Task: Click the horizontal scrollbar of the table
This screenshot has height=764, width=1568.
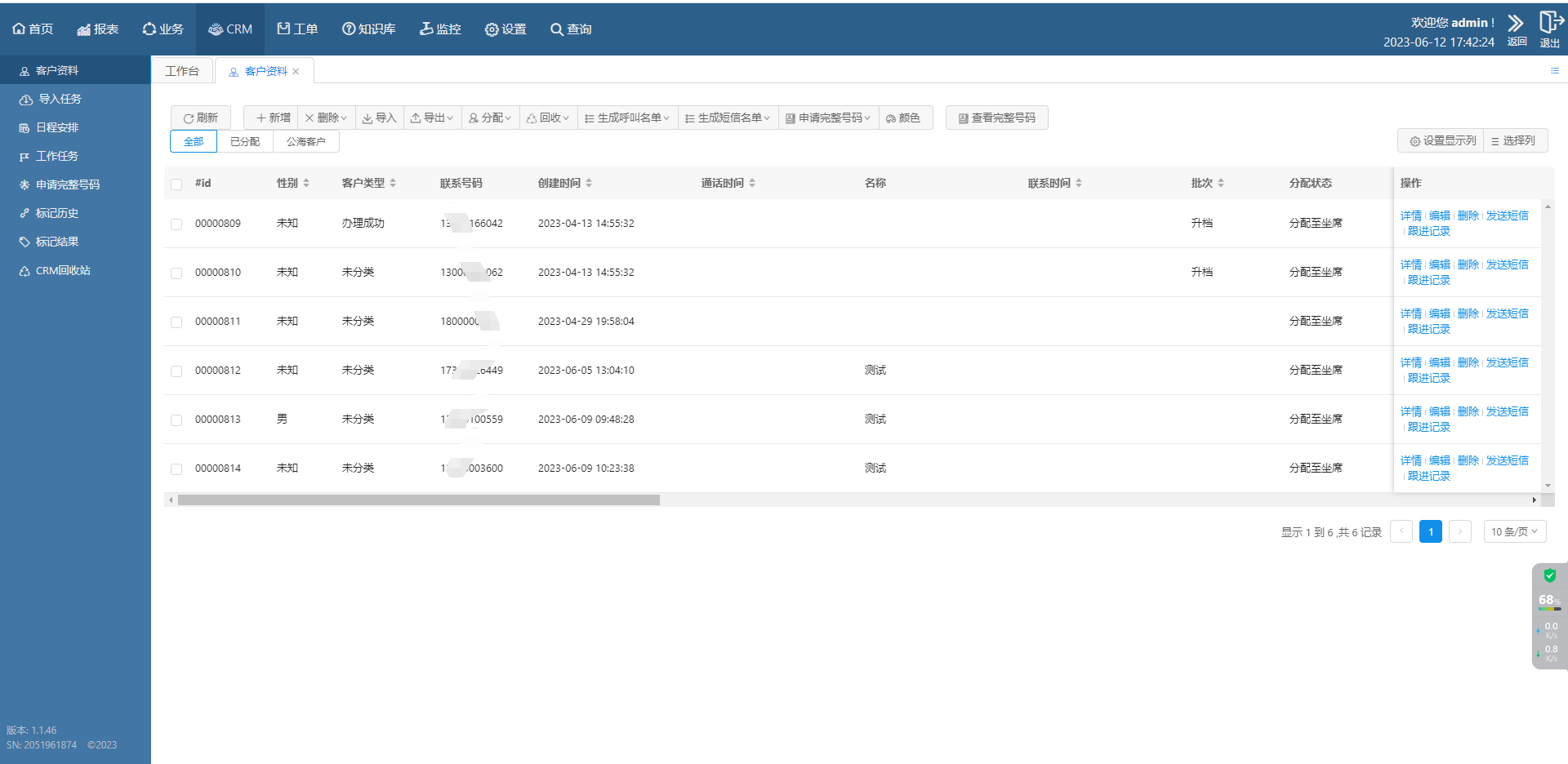Action: [418, 500]
